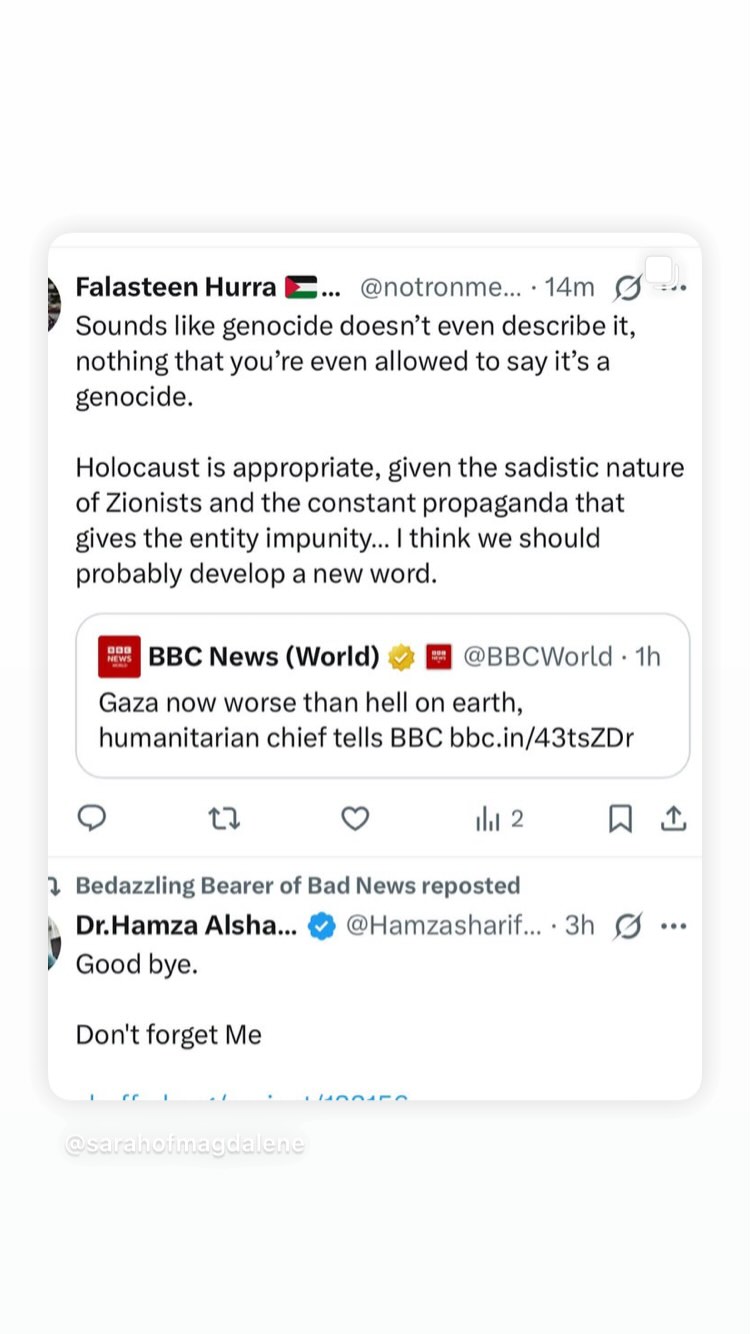Open Falasteen Hurra profile name
The height and width of the screenshot is (1334, 750).
coord(176,287)
